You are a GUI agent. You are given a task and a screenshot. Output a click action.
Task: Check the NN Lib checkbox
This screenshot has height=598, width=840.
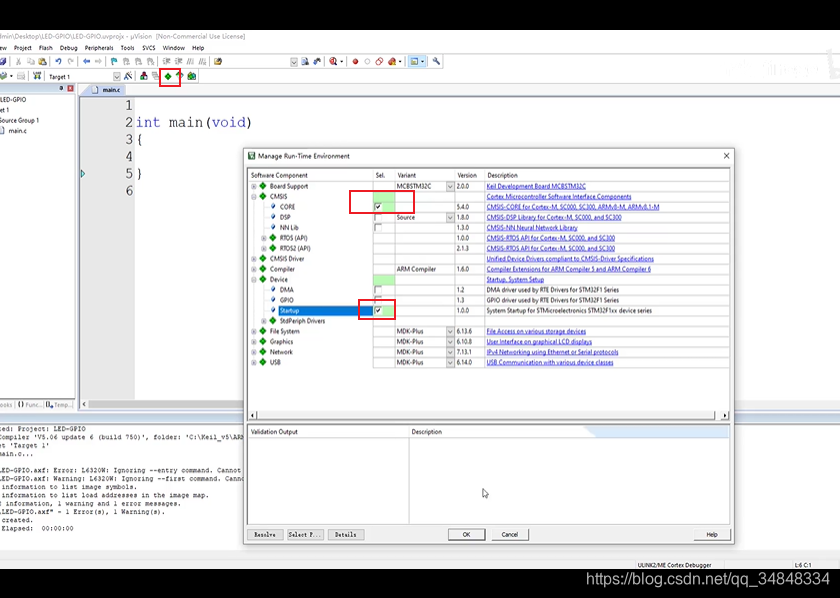(378, 228)
